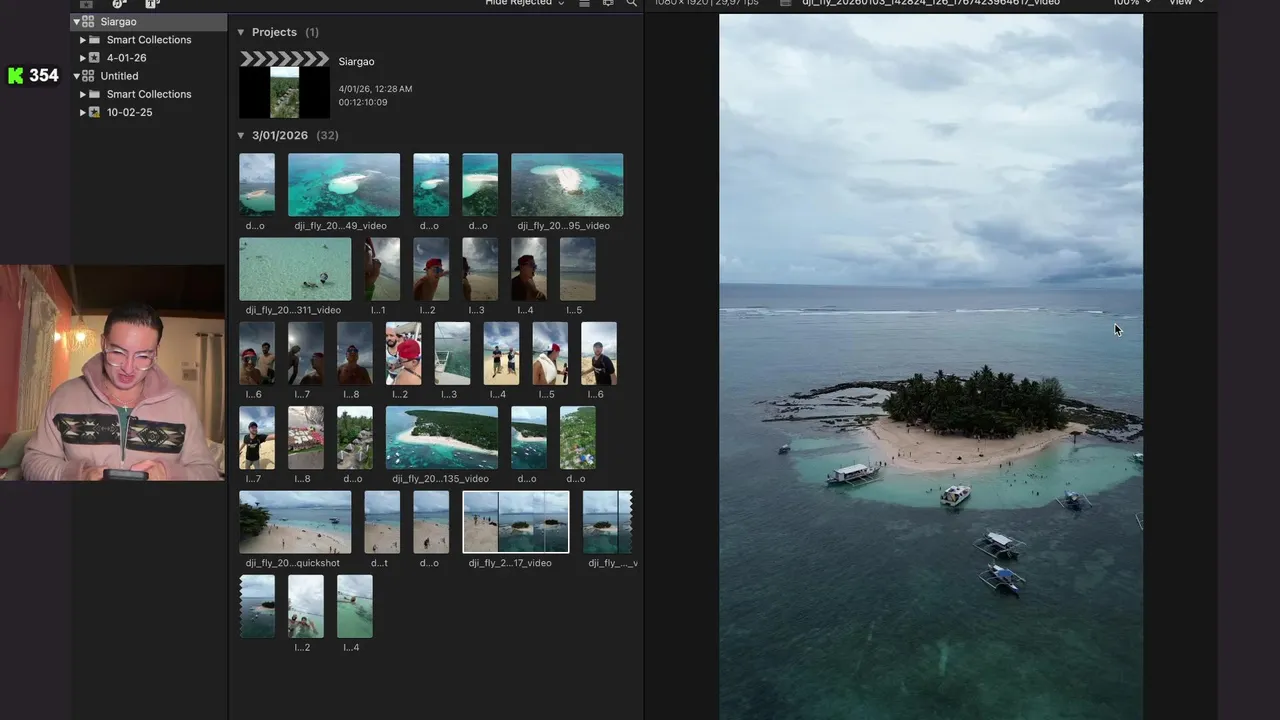Select Smart Collections folder under Untitled

[149, 94]
